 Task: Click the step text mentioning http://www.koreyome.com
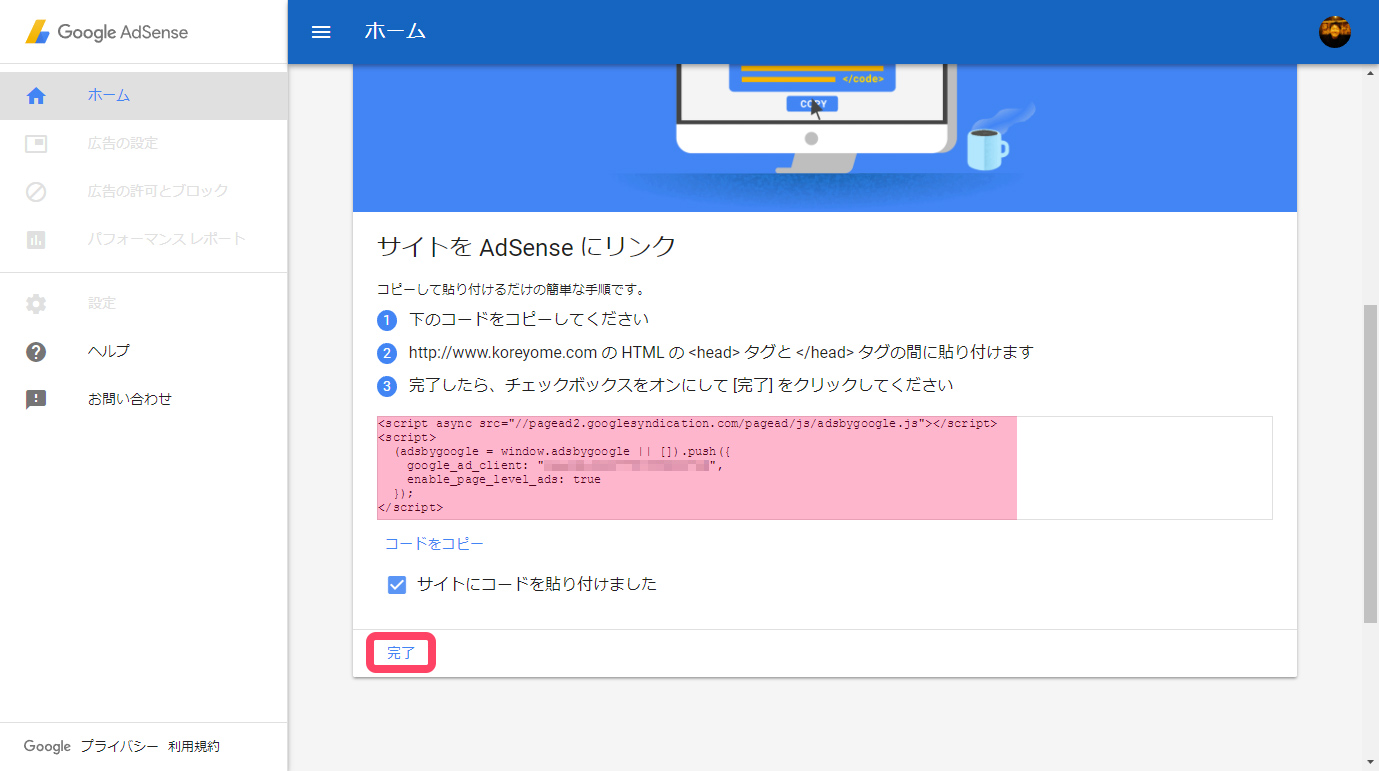721,352
